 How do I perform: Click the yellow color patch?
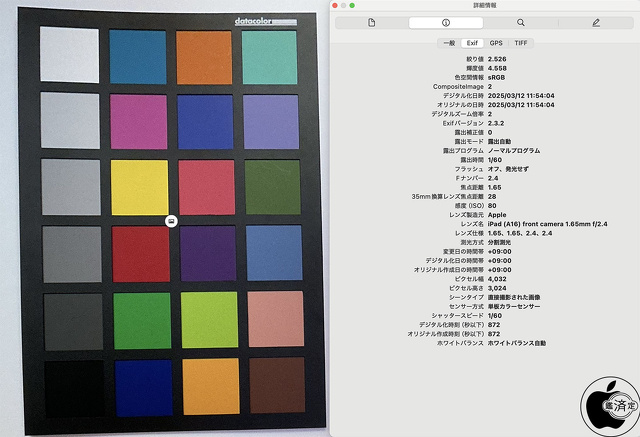139,187
